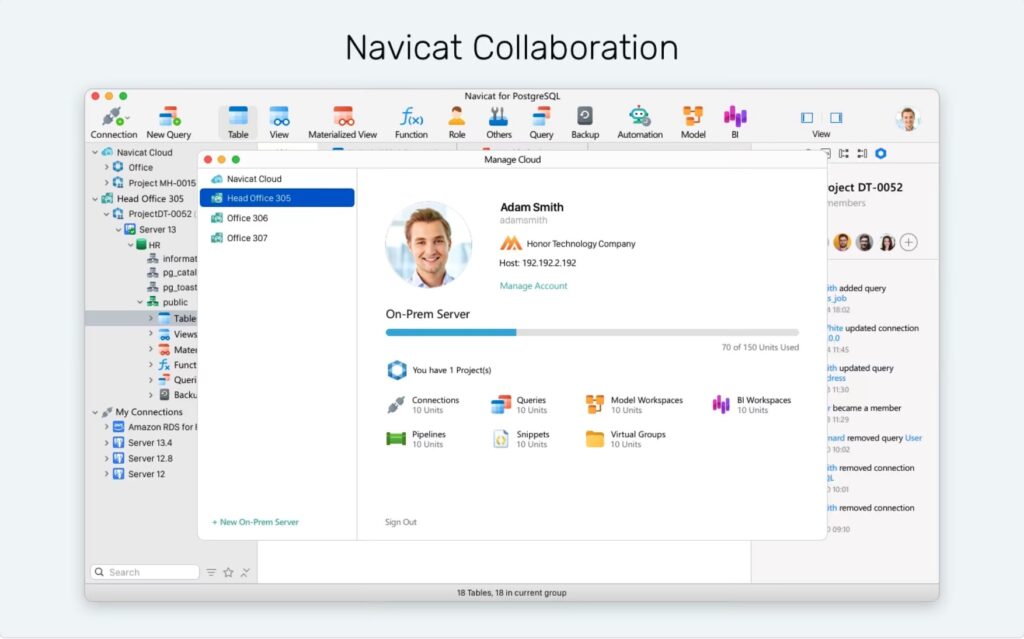1024x639 pixels.
Task: Expand the Views node in the sidebar
Action: point(152,333)
